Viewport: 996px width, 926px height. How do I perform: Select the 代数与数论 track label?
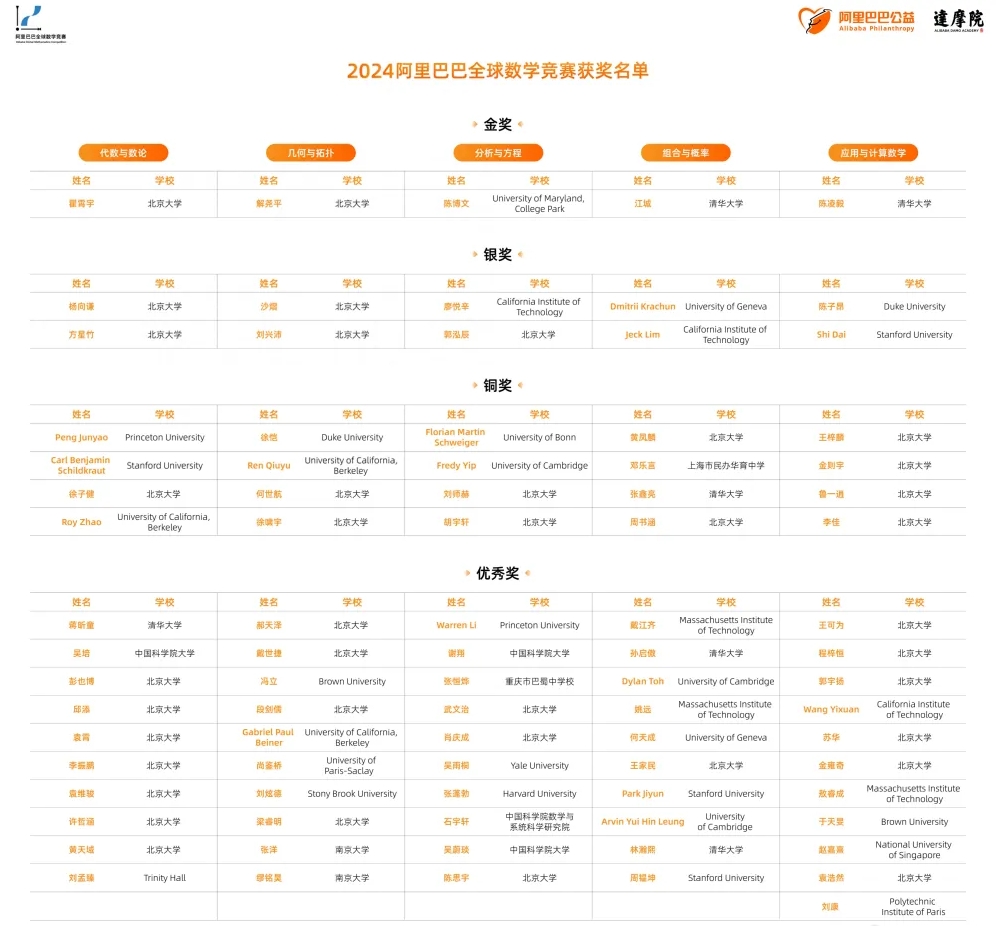123,153
